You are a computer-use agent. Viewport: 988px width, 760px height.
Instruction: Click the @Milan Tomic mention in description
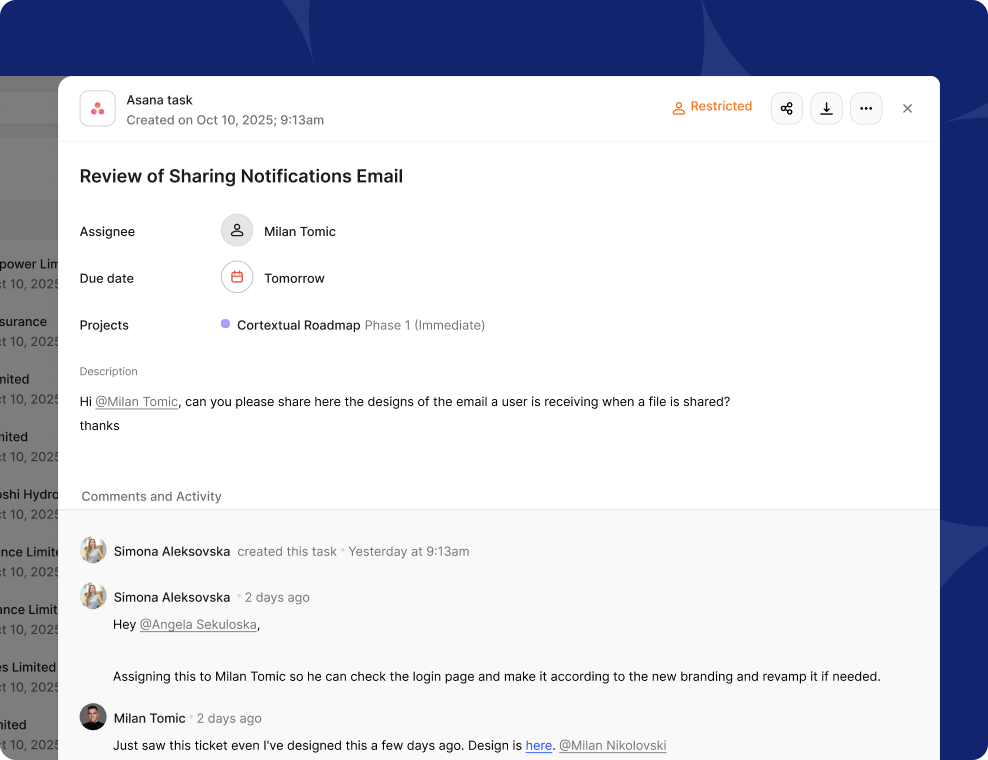[136, 402]
